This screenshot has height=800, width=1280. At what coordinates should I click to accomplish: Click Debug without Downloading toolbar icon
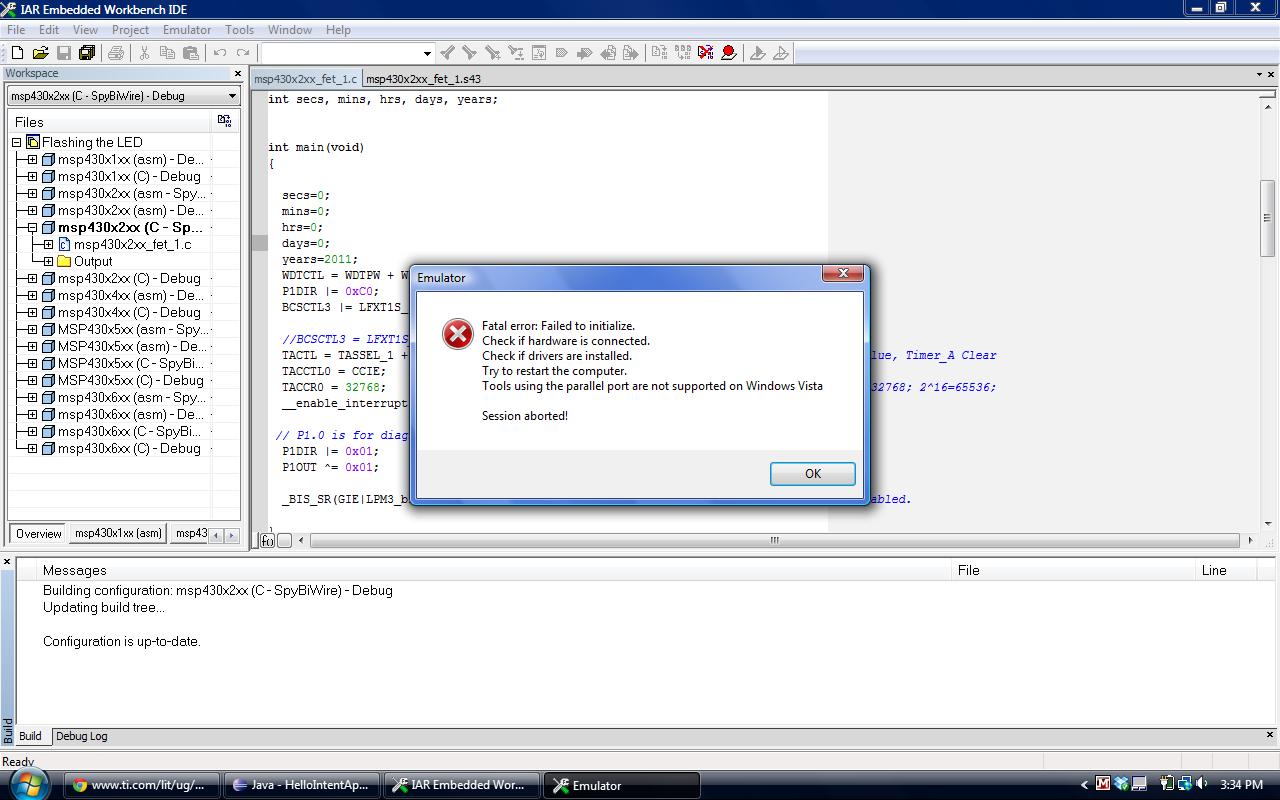(781, 53)
